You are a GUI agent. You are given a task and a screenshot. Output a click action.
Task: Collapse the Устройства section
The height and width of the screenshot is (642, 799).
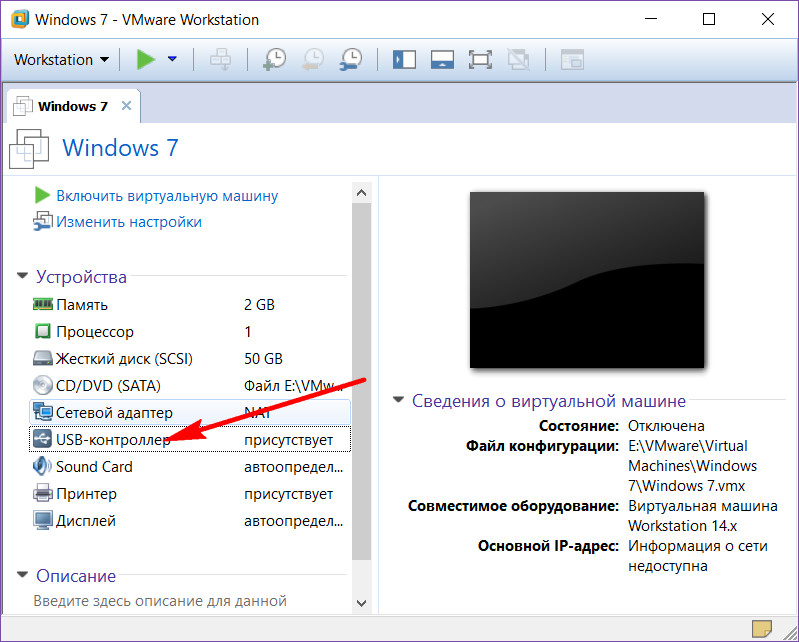click(22, 276)
